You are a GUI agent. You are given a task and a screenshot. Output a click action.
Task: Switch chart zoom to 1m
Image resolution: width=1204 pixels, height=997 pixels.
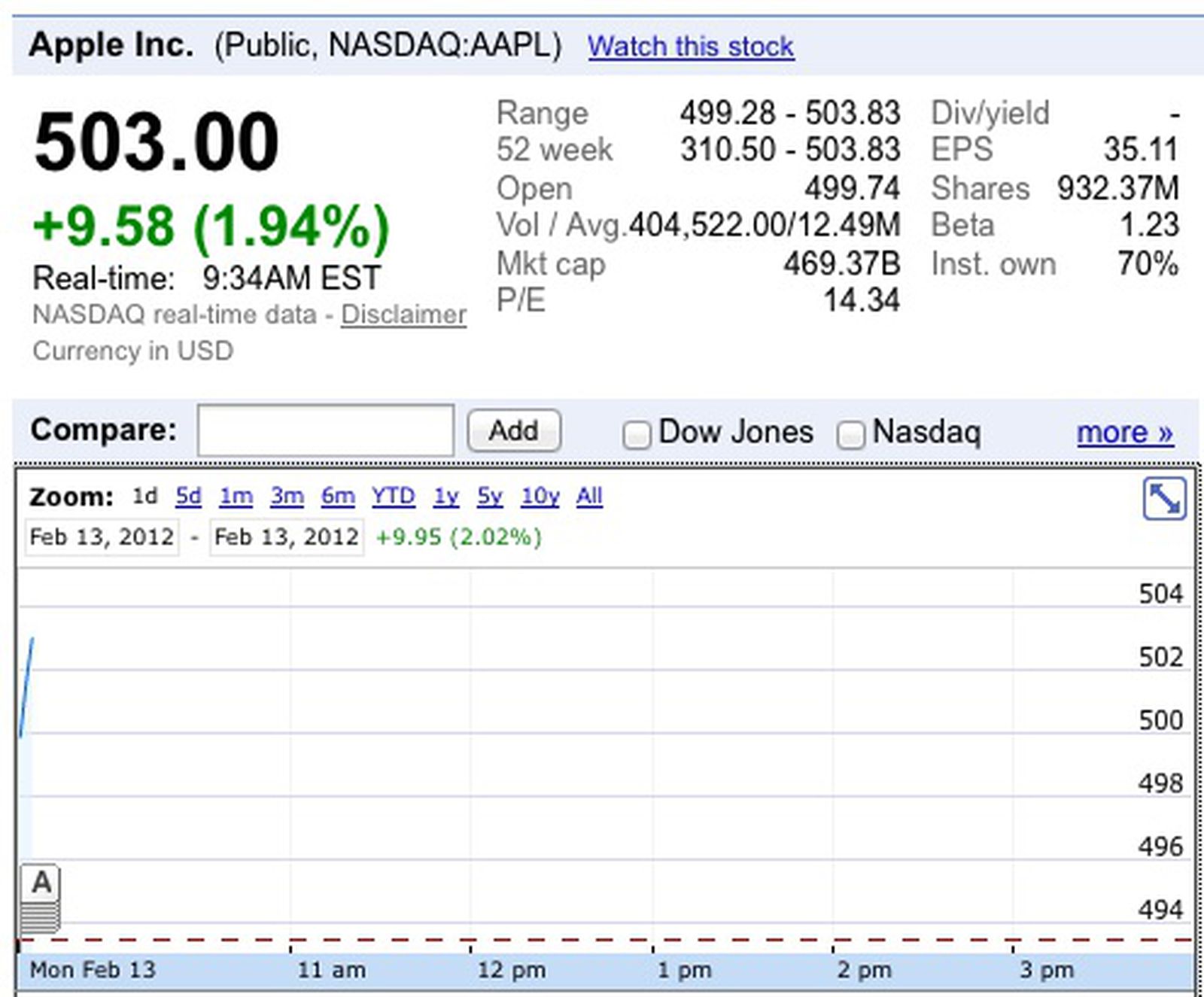coord(236,496)
